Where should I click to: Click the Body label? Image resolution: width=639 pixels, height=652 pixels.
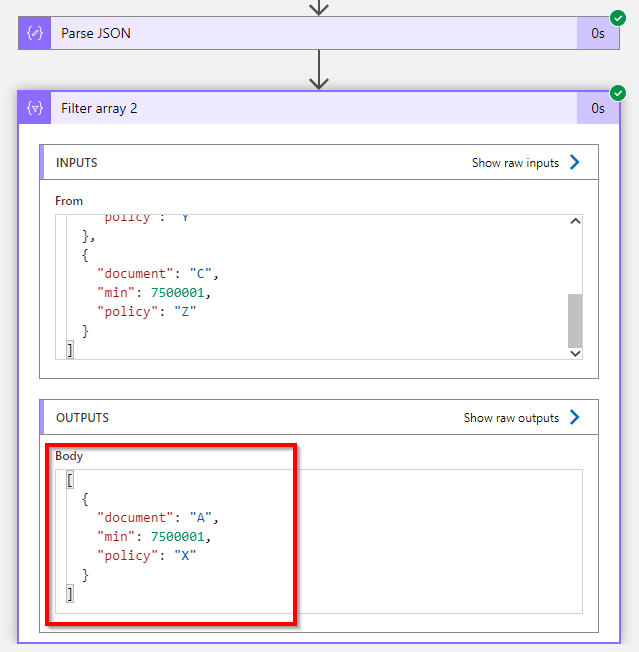coord(69,456)
